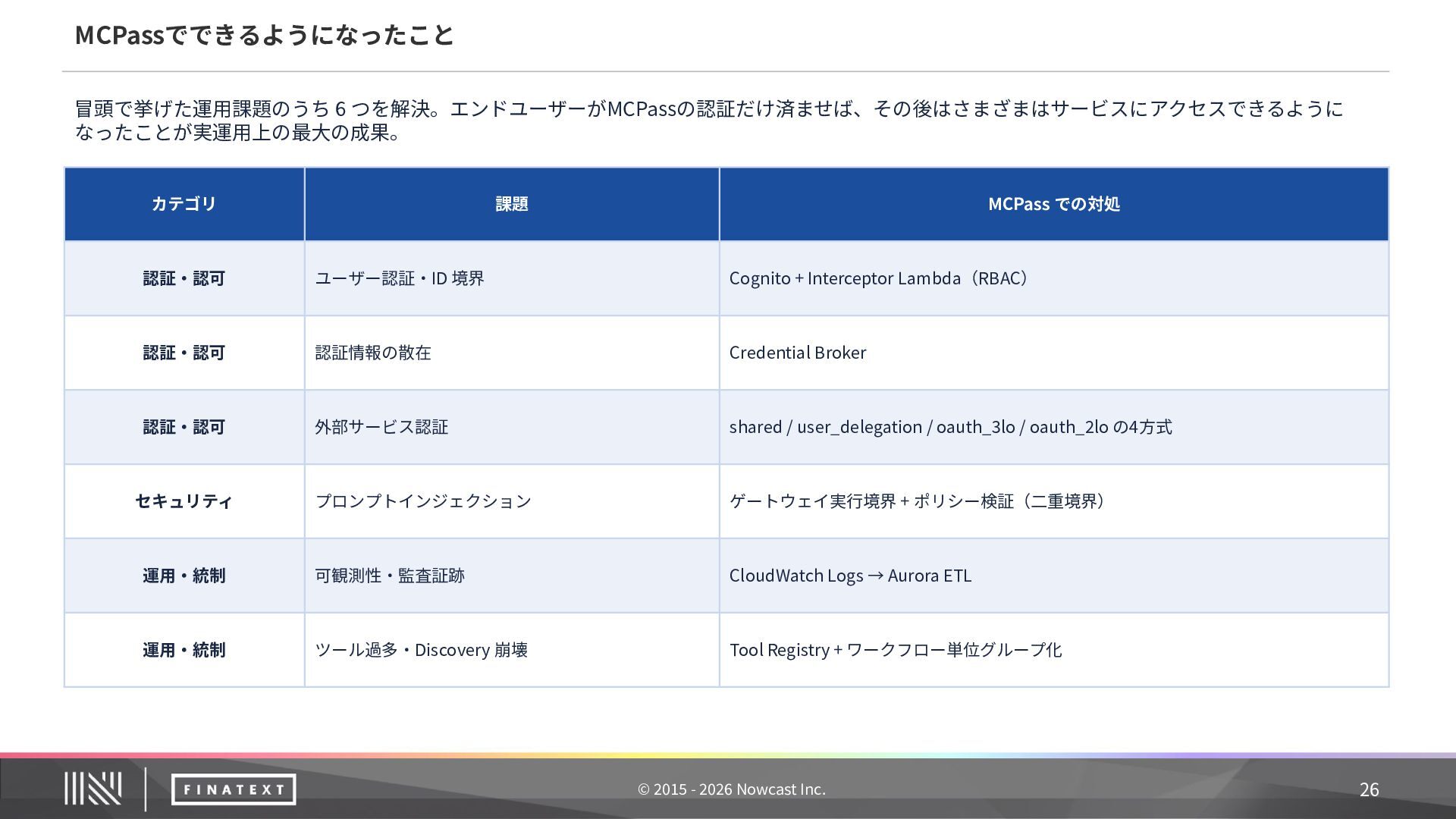Click the セキュリティ category cell
Screen dimensions: 1456x819
click(184, 501)
